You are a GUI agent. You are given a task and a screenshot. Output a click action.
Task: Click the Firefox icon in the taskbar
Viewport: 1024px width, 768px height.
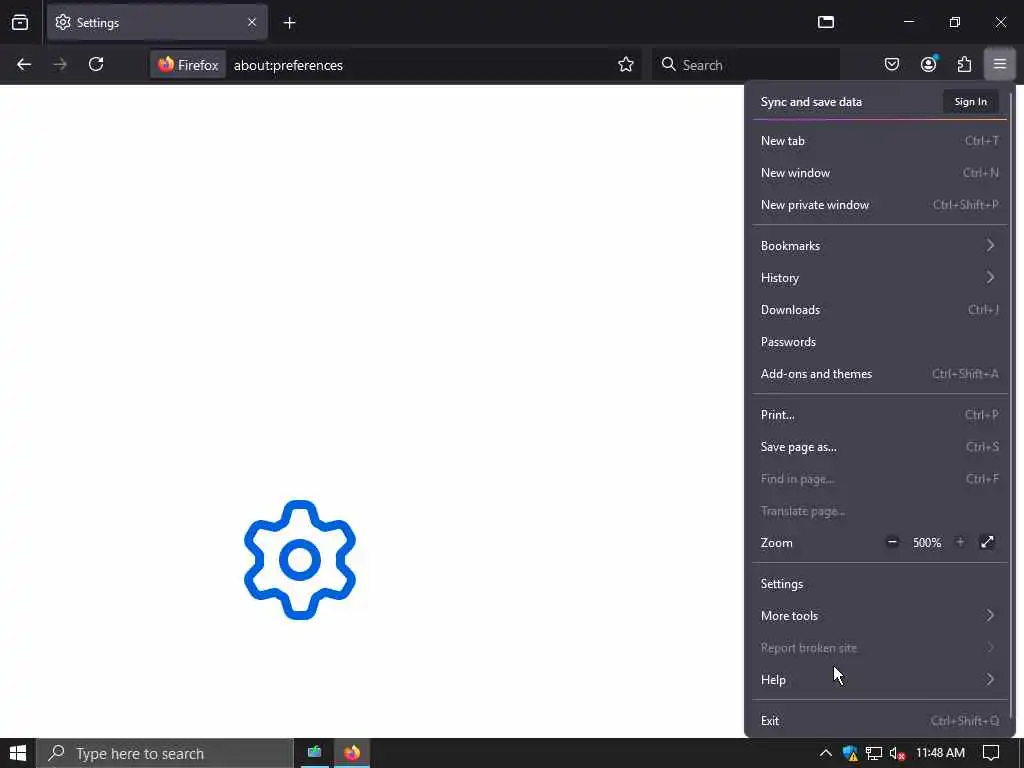tap(352, 753)
